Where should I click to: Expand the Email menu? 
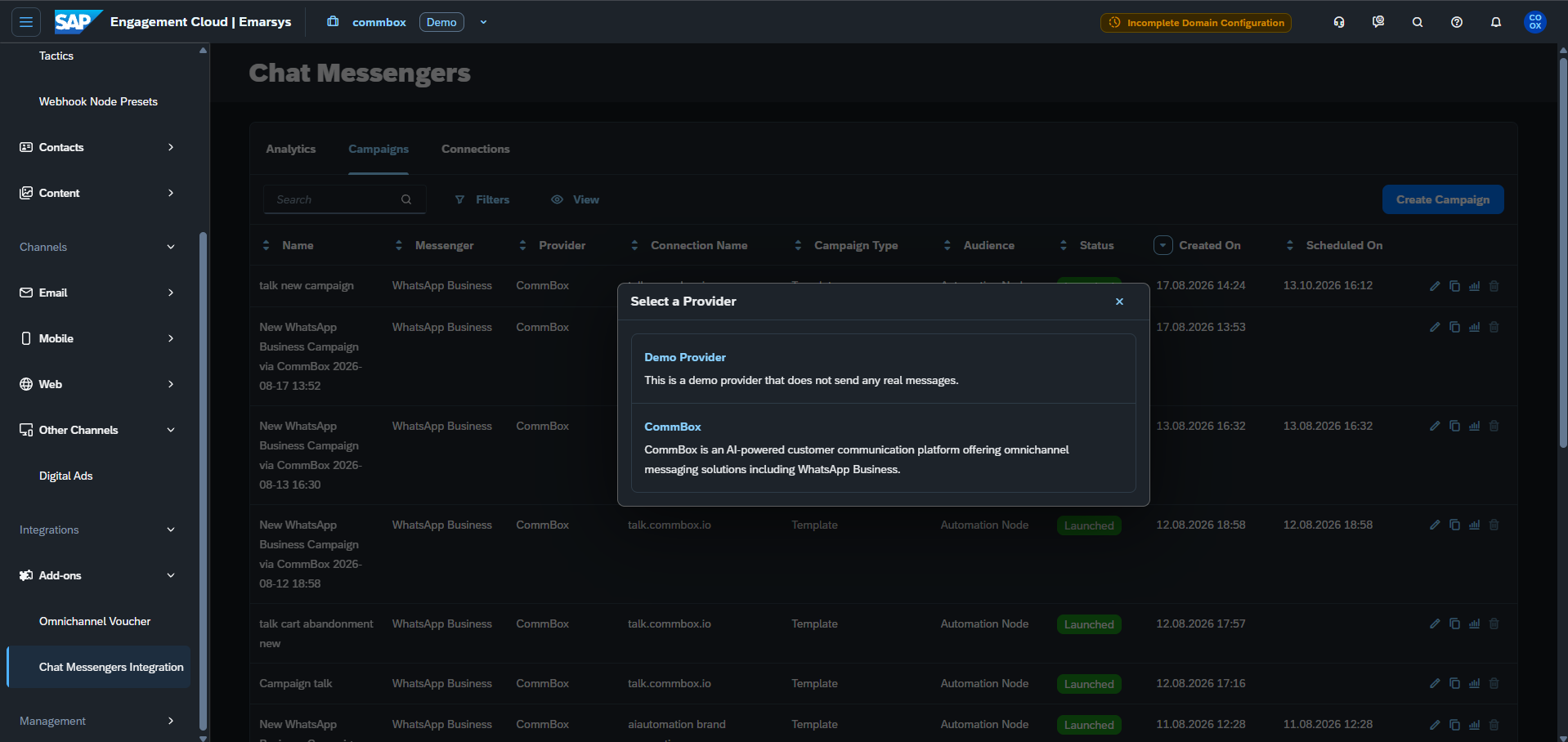point(98,293)
